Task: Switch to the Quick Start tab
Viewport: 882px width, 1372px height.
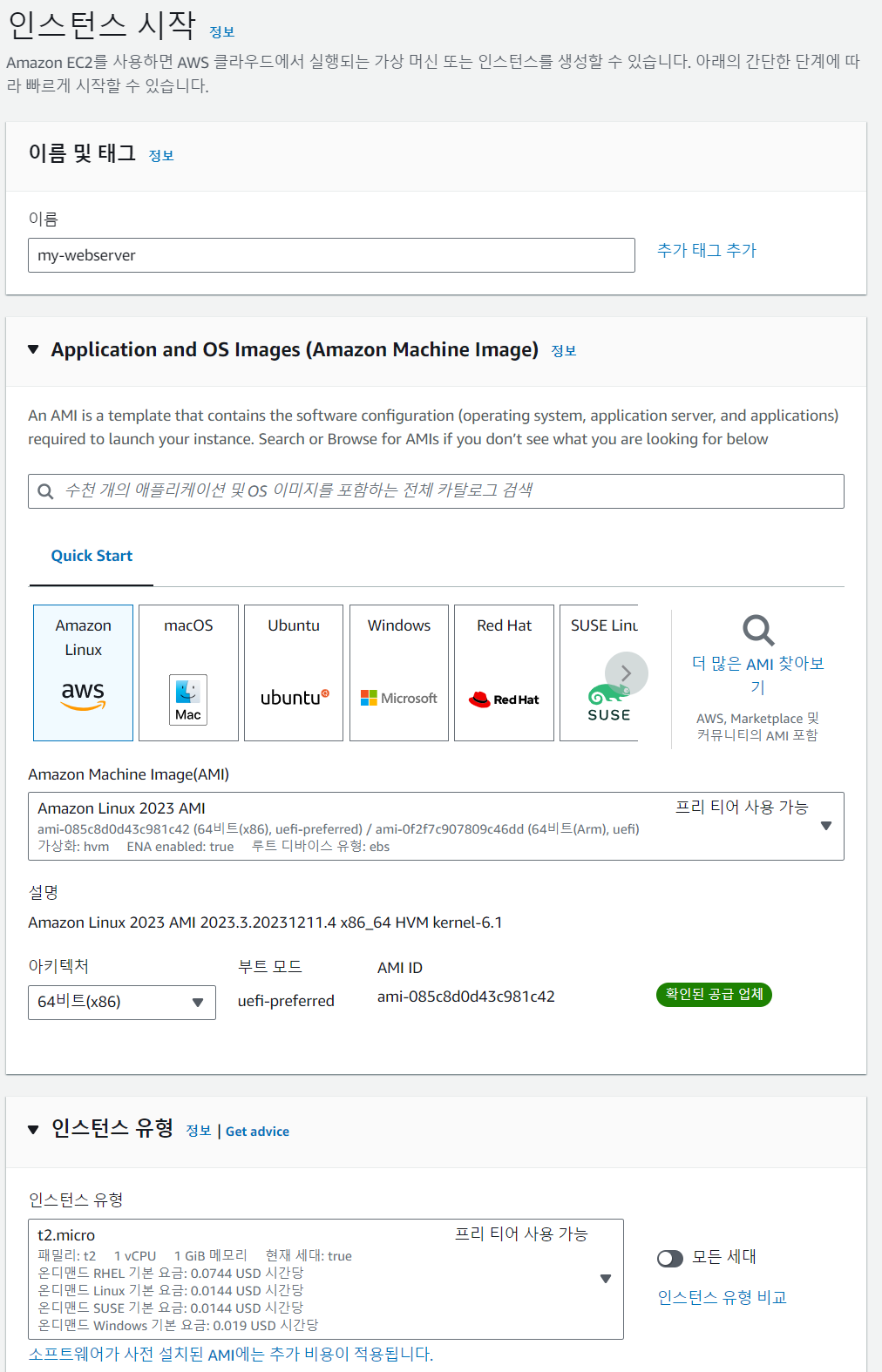Action: coord(92,556)
